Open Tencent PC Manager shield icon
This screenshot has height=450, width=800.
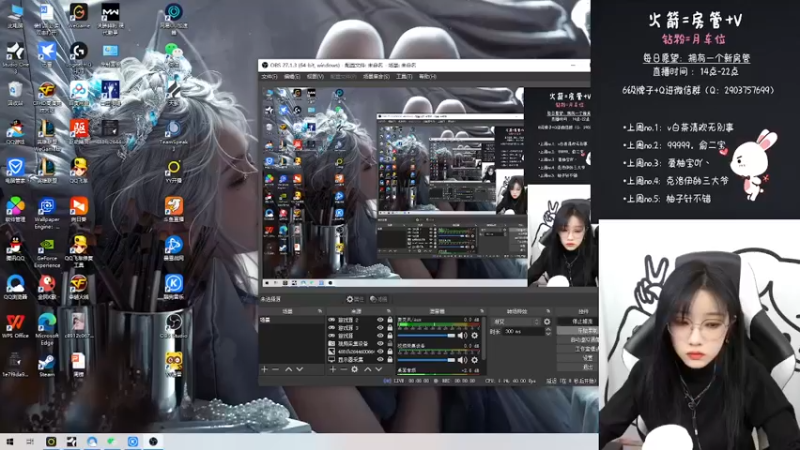pos(15,170)
